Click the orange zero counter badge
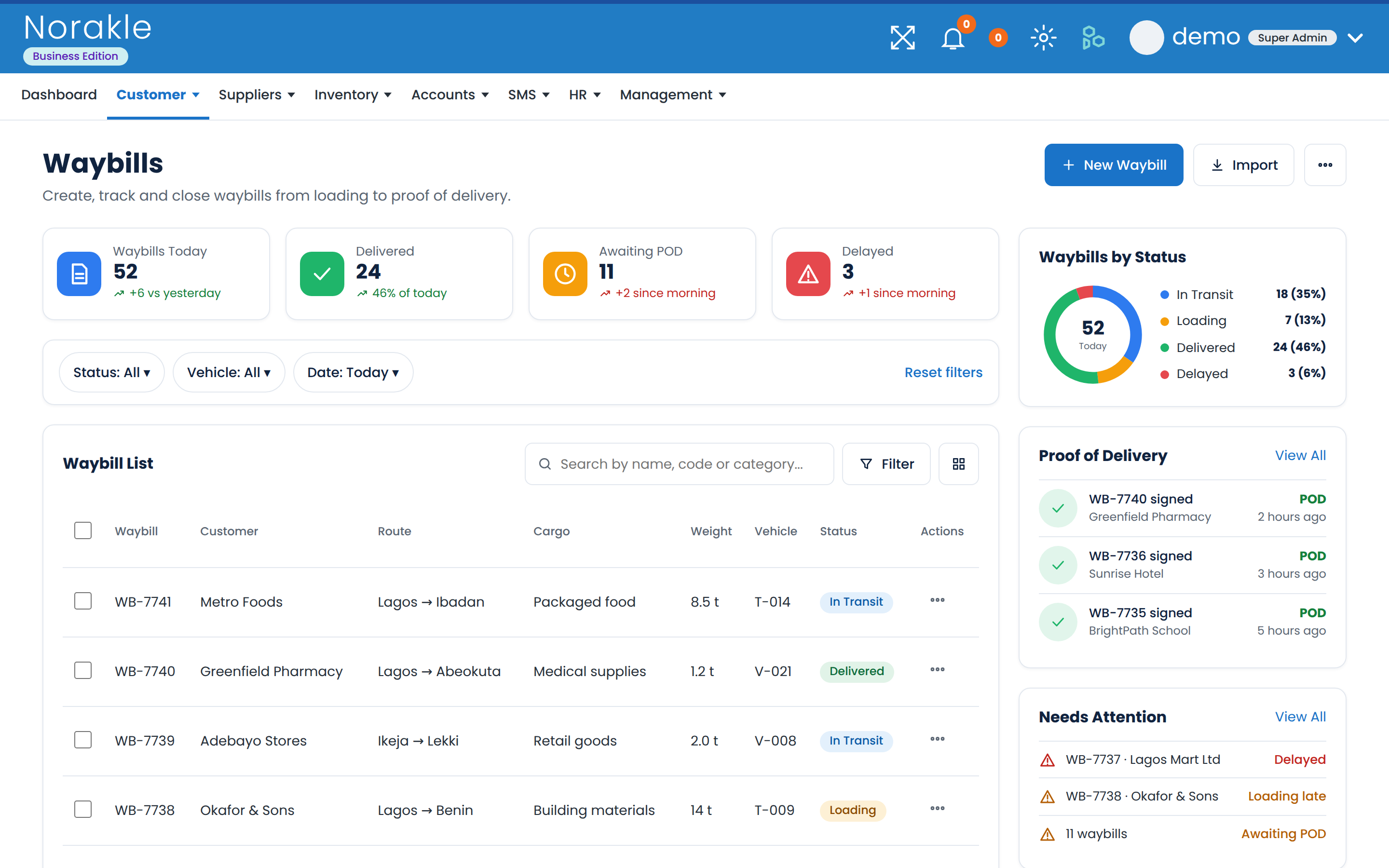 pyautogui.click(x=998, y=38)
